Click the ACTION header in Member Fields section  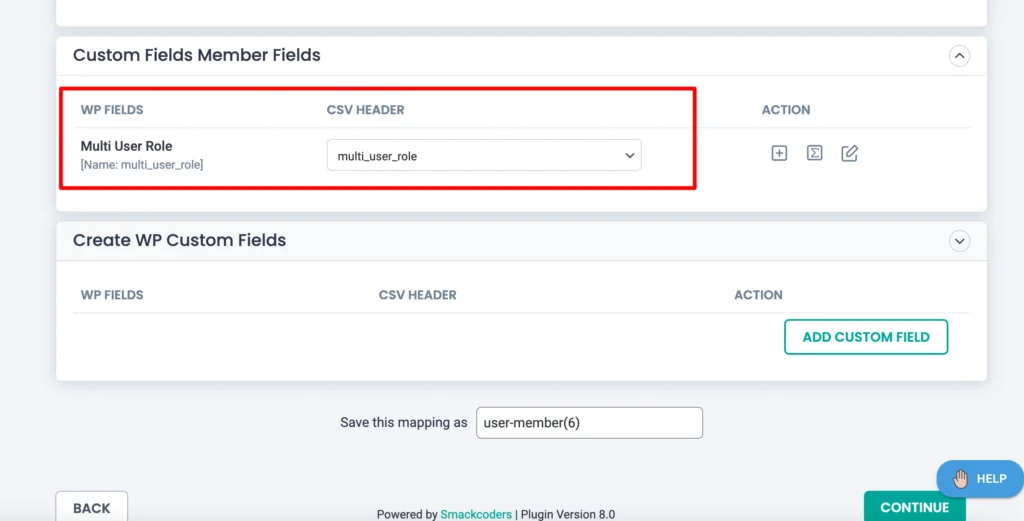[786, 110]
